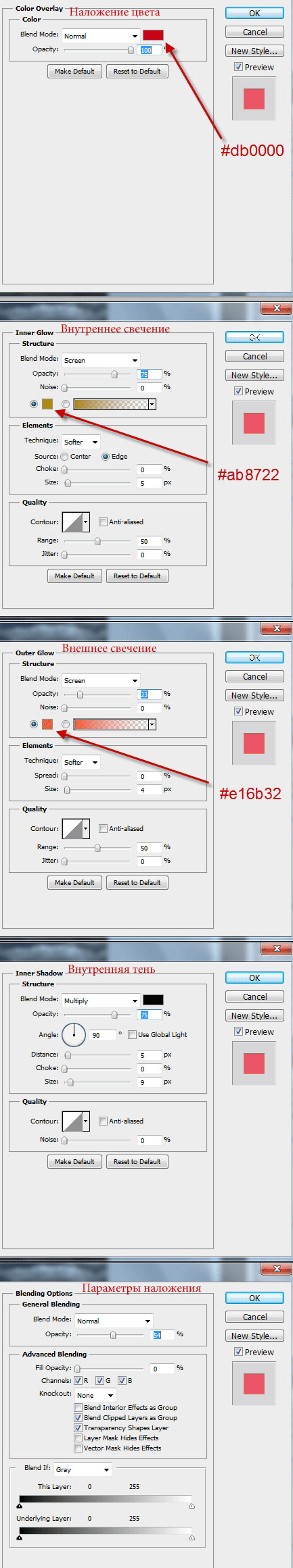Open Inner Glow gradient picker arrow
The image size is (293, 1568).
click(x=152, y=404)
